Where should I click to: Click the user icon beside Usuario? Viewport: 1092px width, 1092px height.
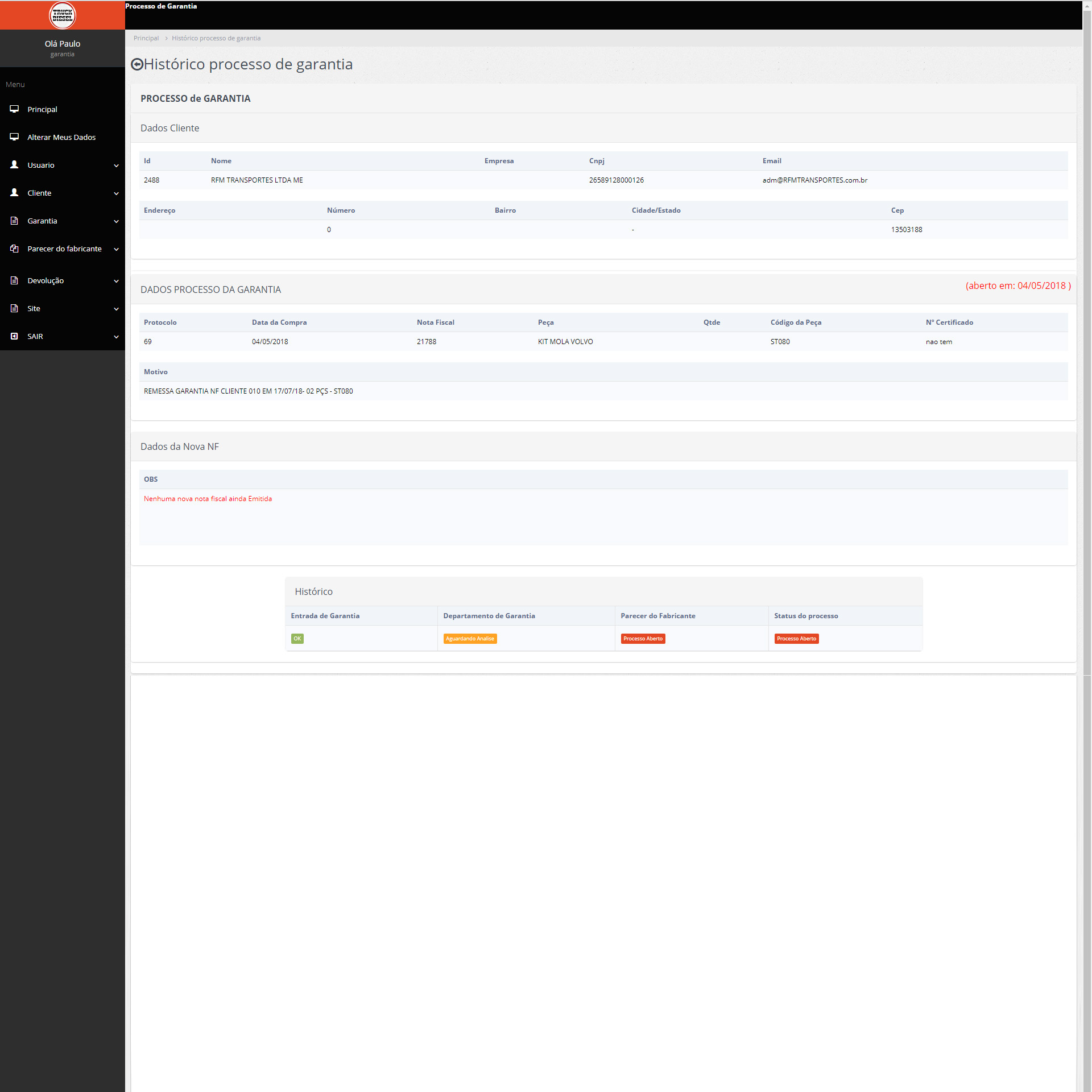pyautogui.click(x=14, y=165)
